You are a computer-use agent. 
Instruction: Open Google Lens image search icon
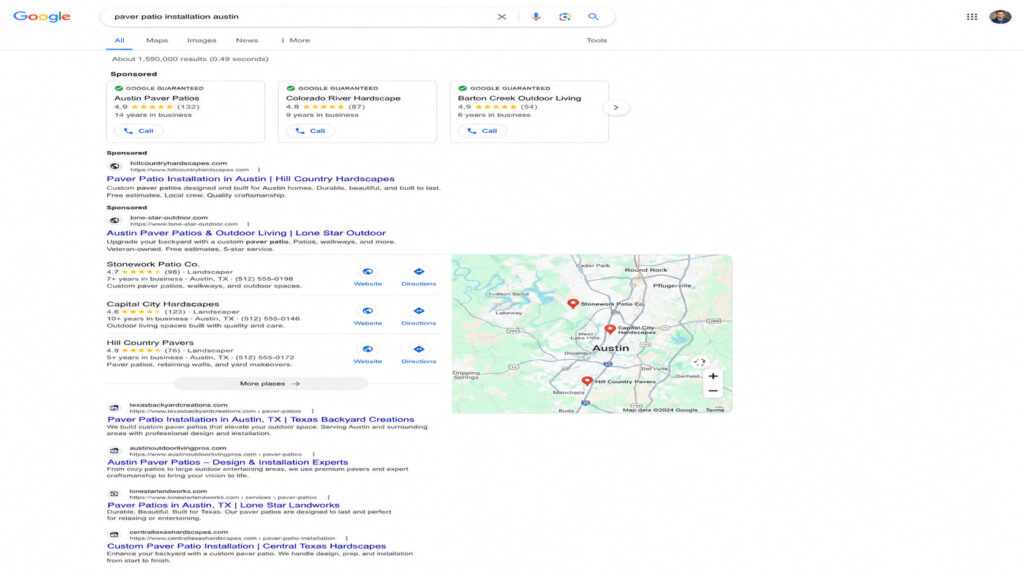click(x=565, y=17)
